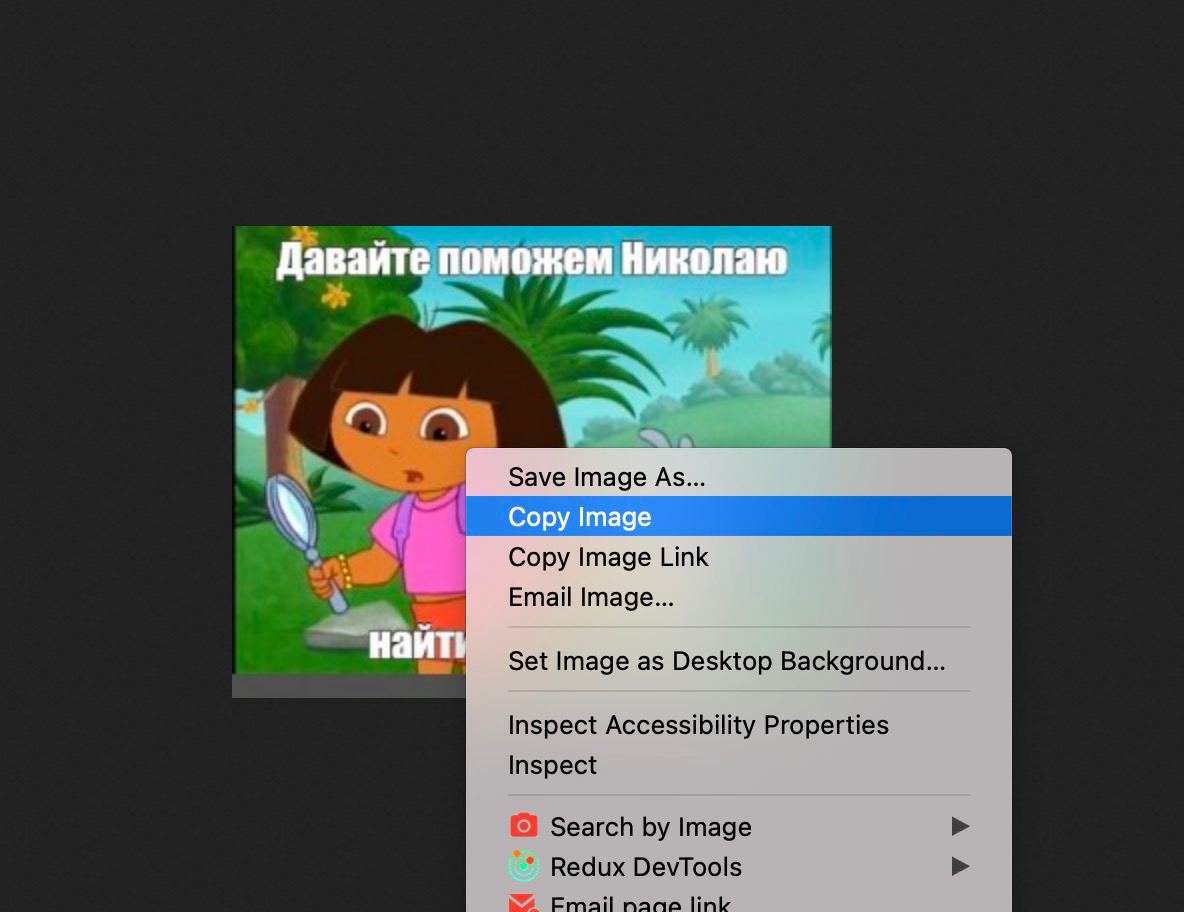Open Inspect Accessibility Properties
The image size is (1184, 912).
[738, 724]
